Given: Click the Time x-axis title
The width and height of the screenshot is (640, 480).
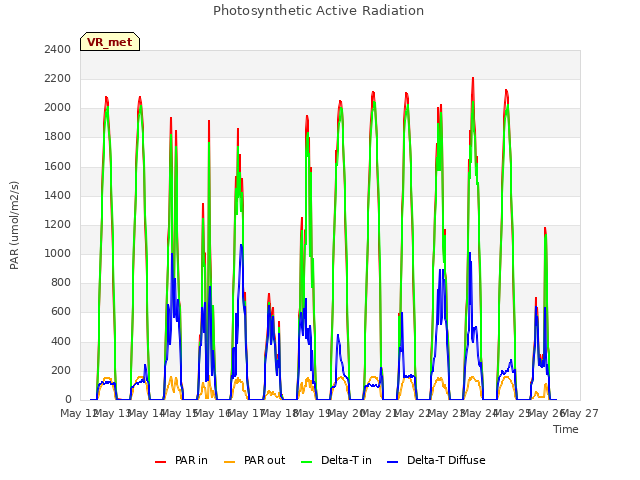Looking at the screenshot, I should click(x=566, y=429).
